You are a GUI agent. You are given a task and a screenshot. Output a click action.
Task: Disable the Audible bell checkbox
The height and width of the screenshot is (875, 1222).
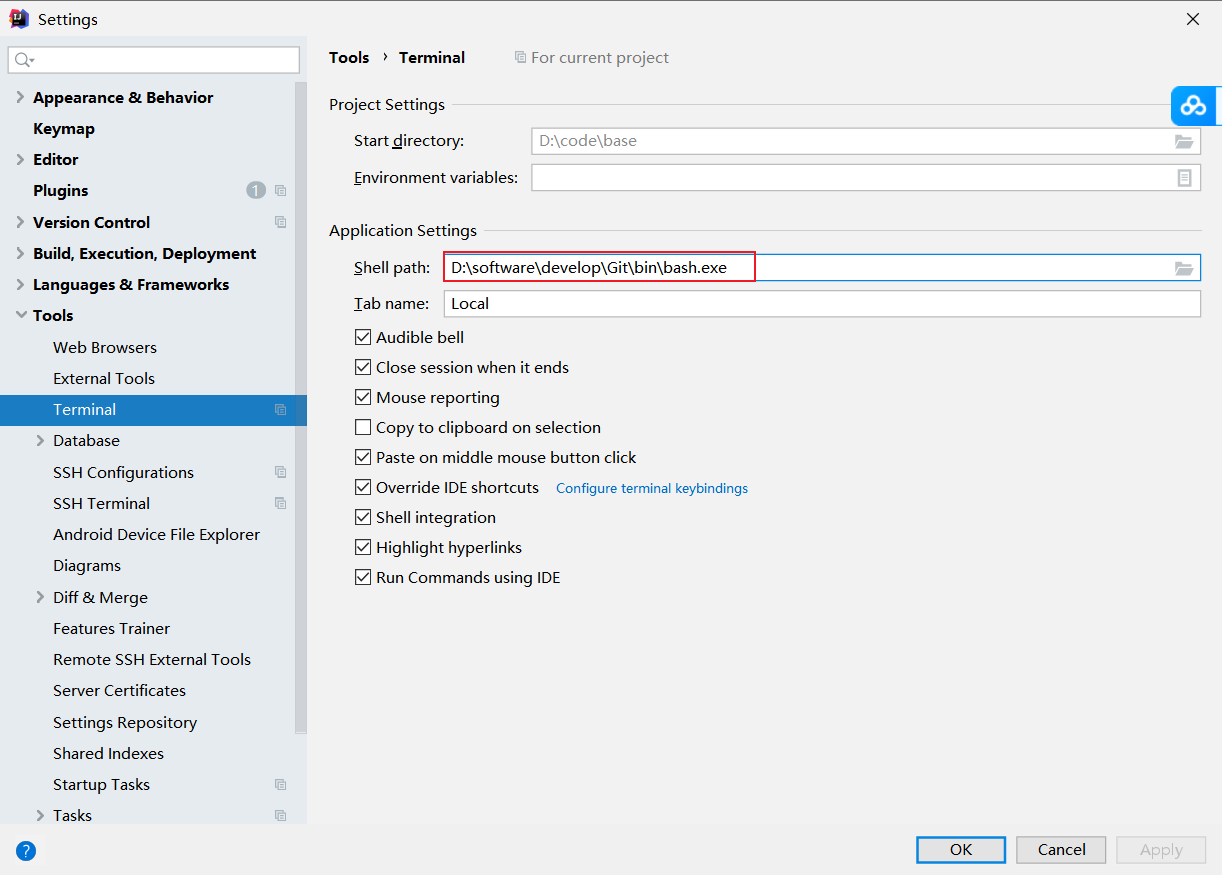[363, 338]
